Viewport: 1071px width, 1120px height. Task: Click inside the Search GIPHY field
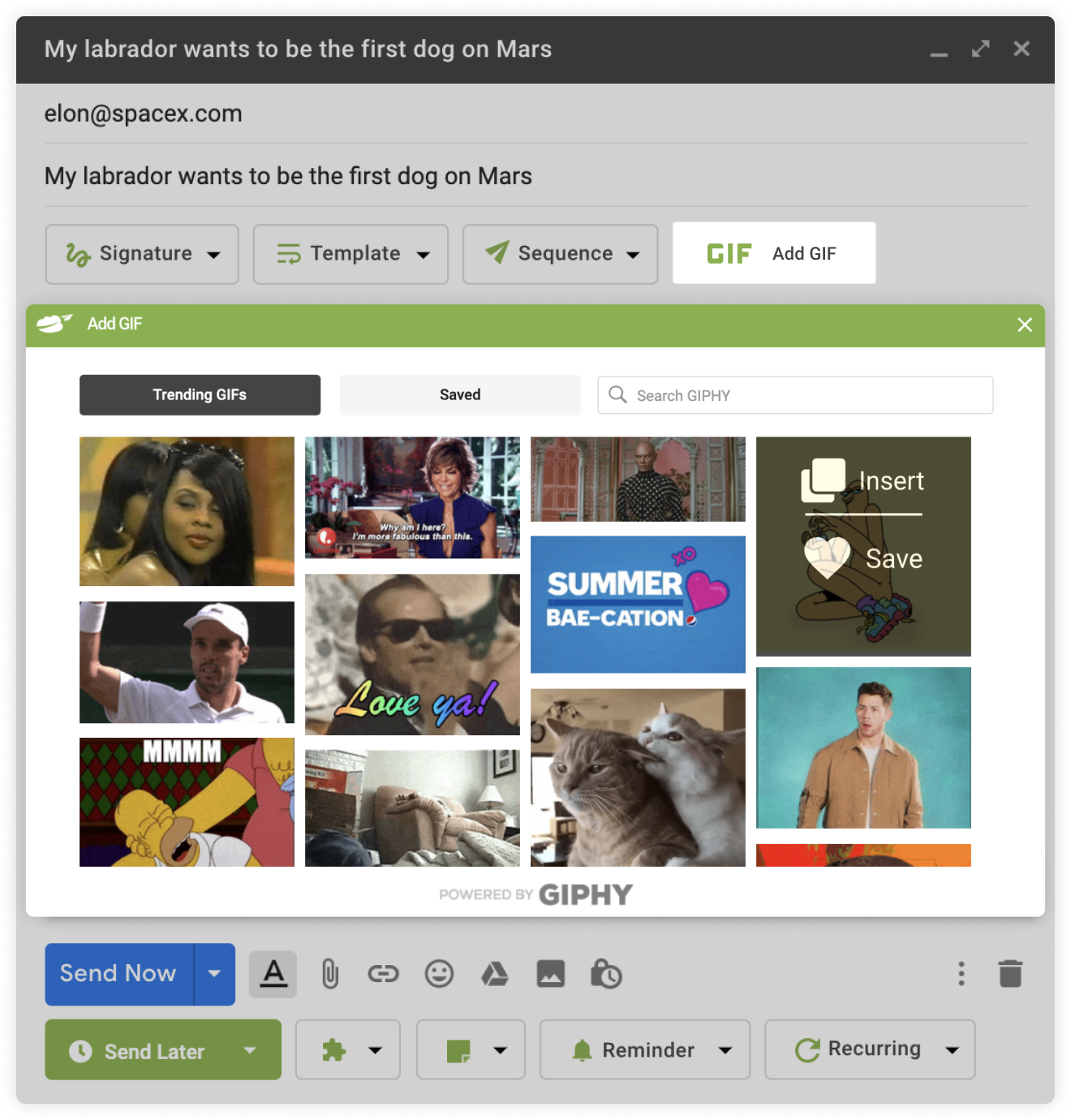tap(795, 395)
